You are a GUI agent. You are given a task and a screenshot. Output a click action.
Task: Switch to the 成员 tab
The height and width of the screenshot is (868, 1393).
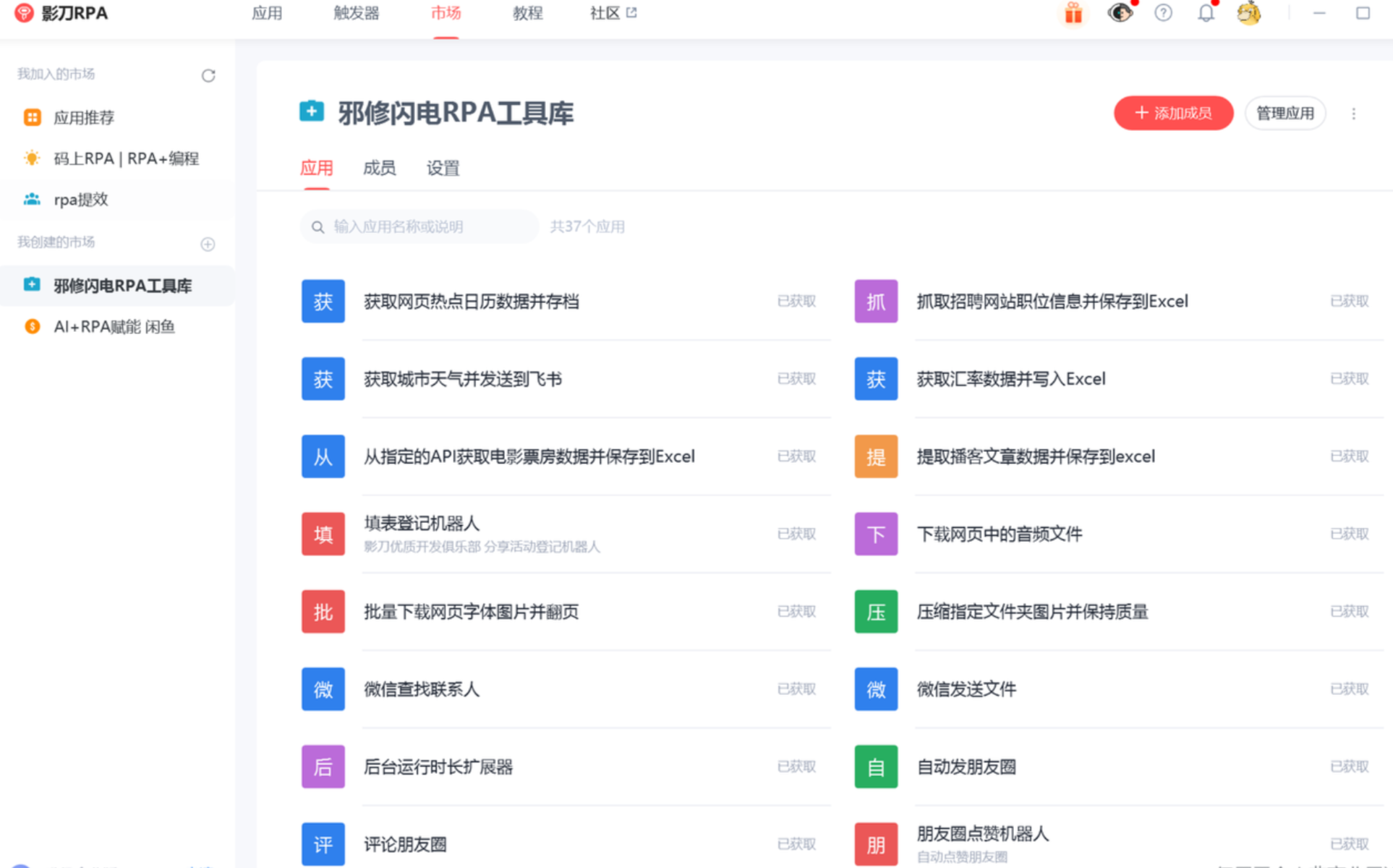[379, 168]
